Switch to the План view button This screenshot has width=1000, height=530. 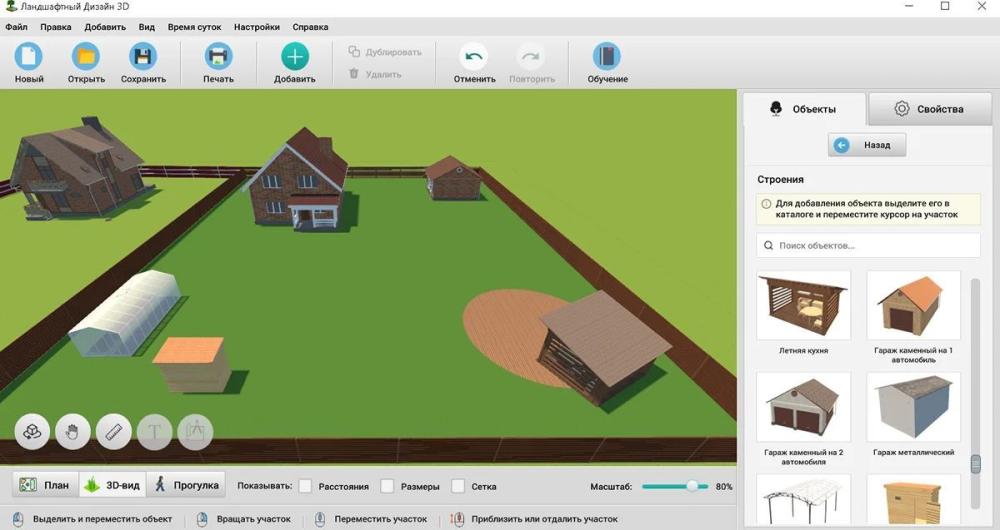[x=45, y=485]
